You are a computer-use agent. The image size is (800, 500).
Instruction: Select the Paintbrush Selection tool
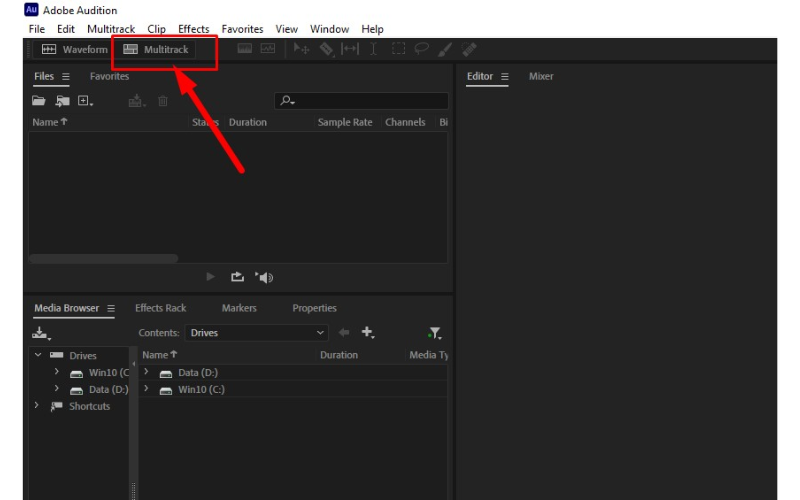point(446,49)
